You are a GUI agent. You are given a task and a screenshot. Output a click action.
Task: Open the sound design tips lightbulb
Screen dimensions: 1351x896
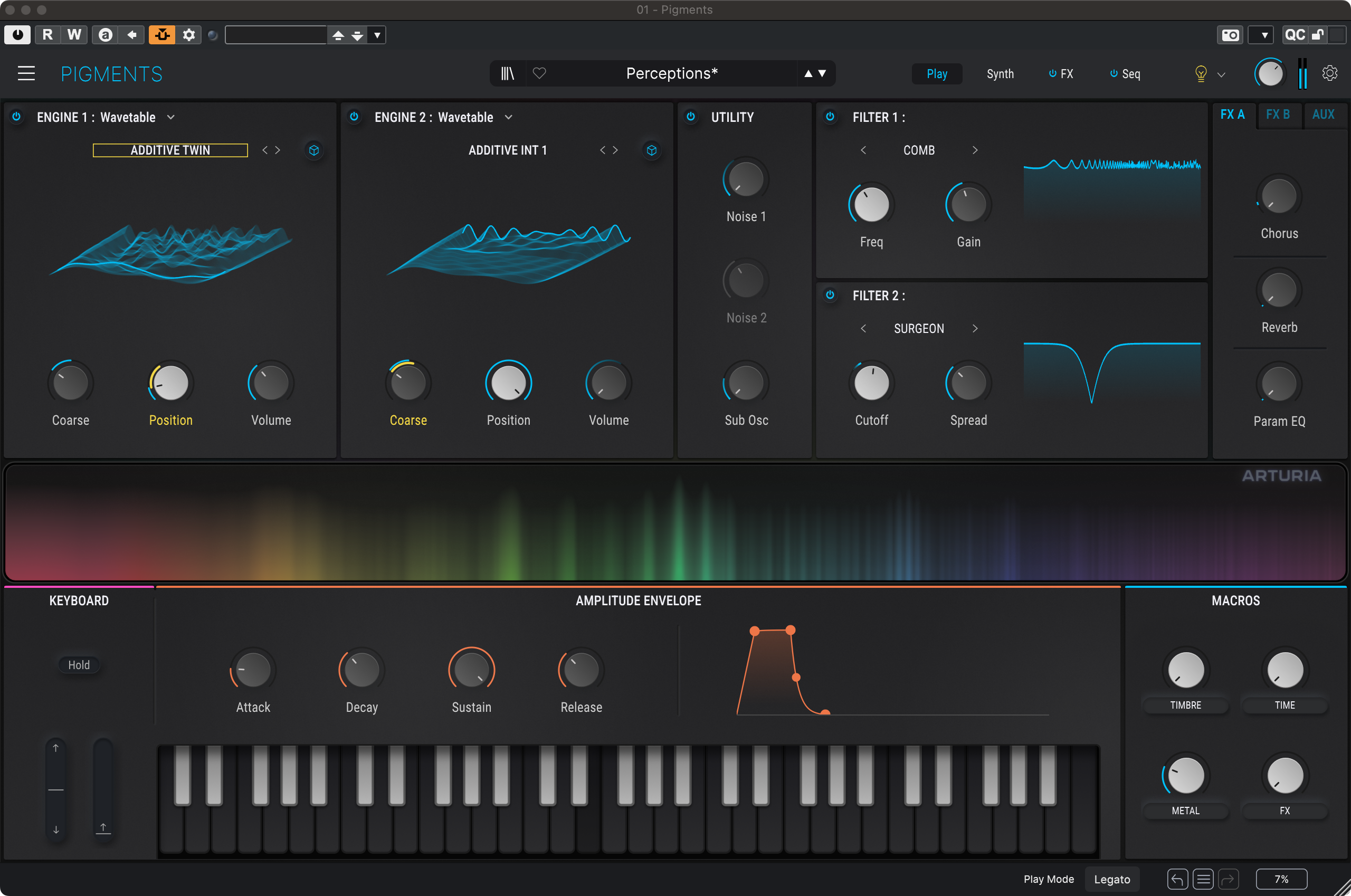click(1201, 74)
